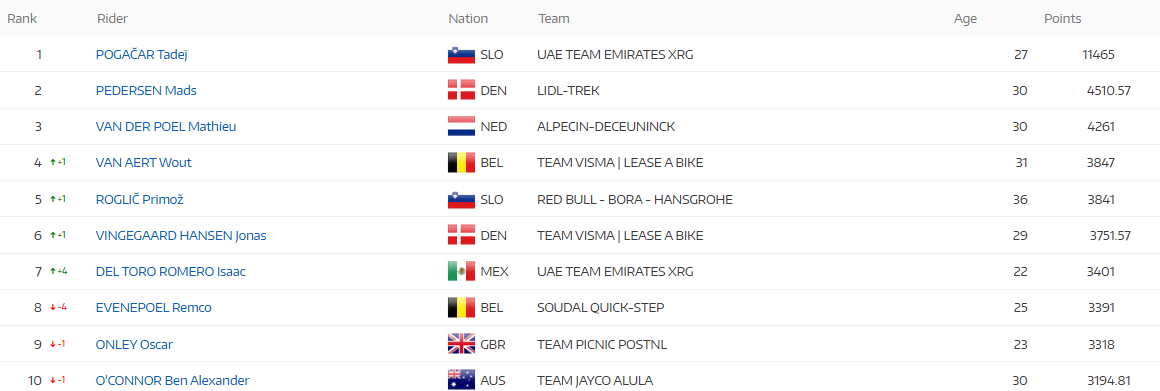Viewport: 1160px width, 391px height.
Task: Click the Slovenia flag next to Pogačar
Action: click(461, 55)
